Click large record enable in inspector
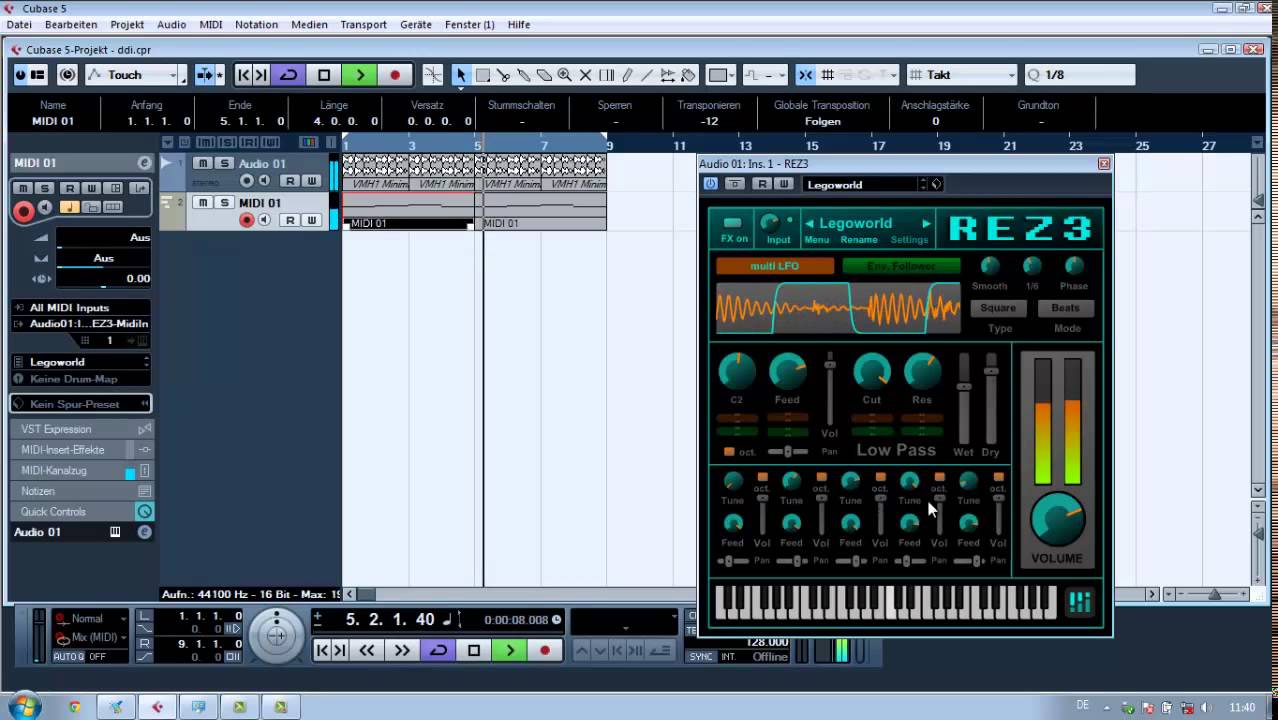The image size is (1278, 720). (23, 210)
